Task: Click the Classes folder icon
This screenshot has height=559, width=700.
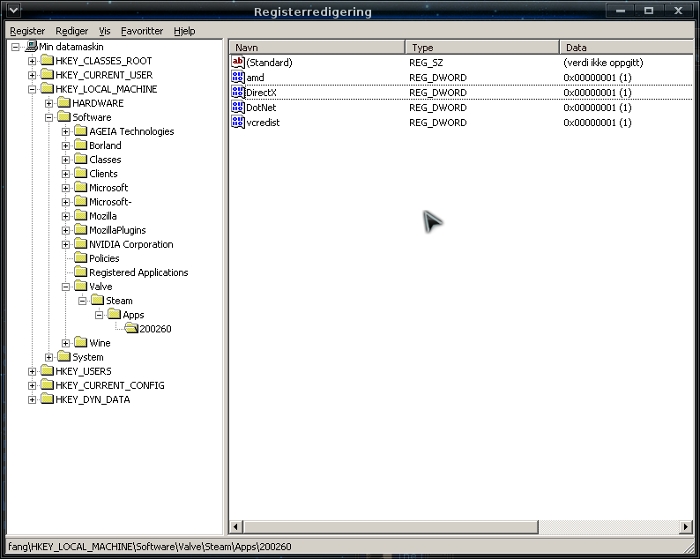Action: coord(81,159)
